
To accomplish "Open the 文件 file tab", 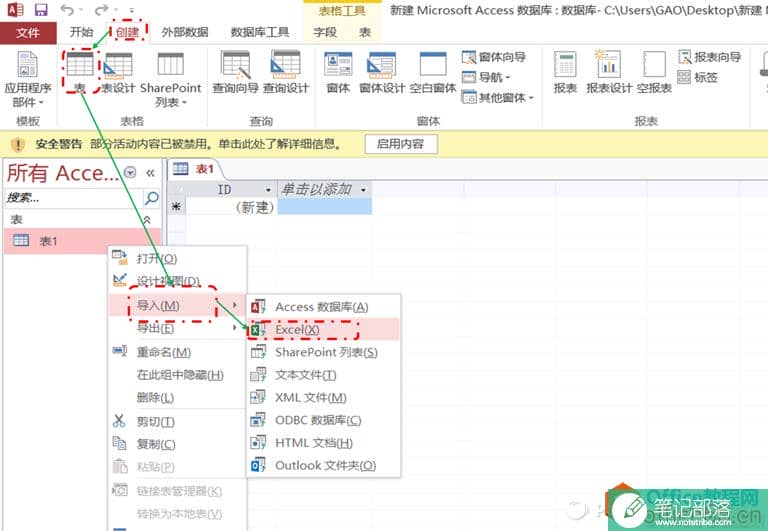I will coord(27,32).
